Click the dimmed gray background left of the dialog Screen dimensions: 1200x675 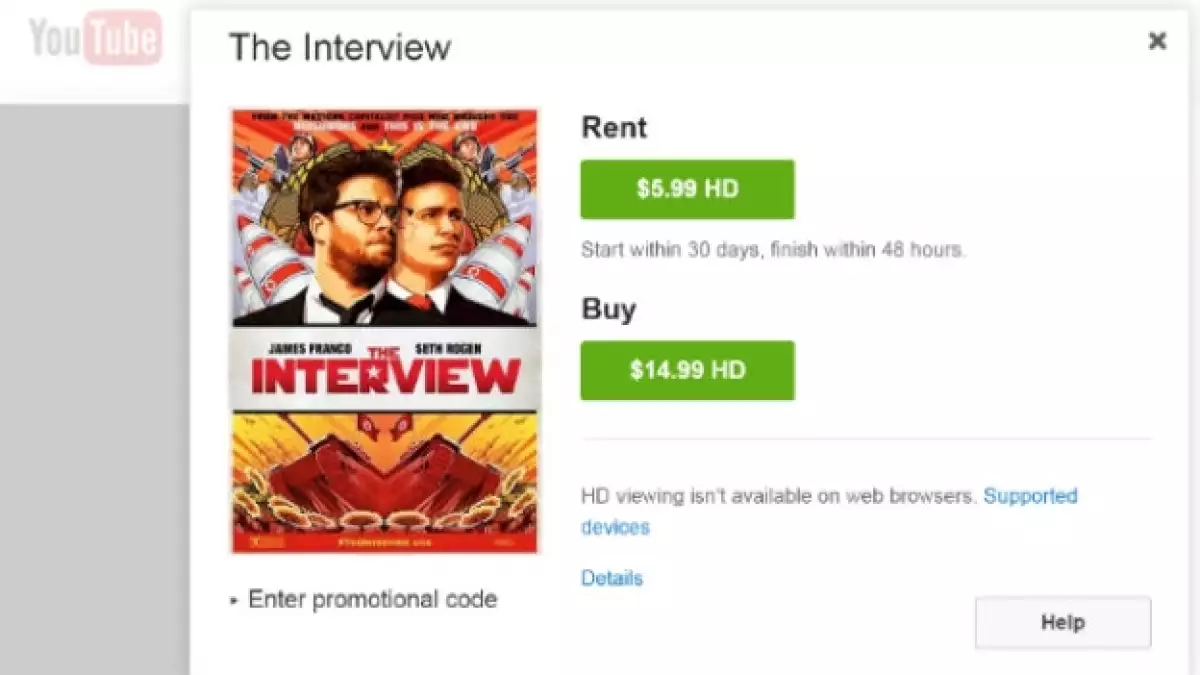pos(95,400)
